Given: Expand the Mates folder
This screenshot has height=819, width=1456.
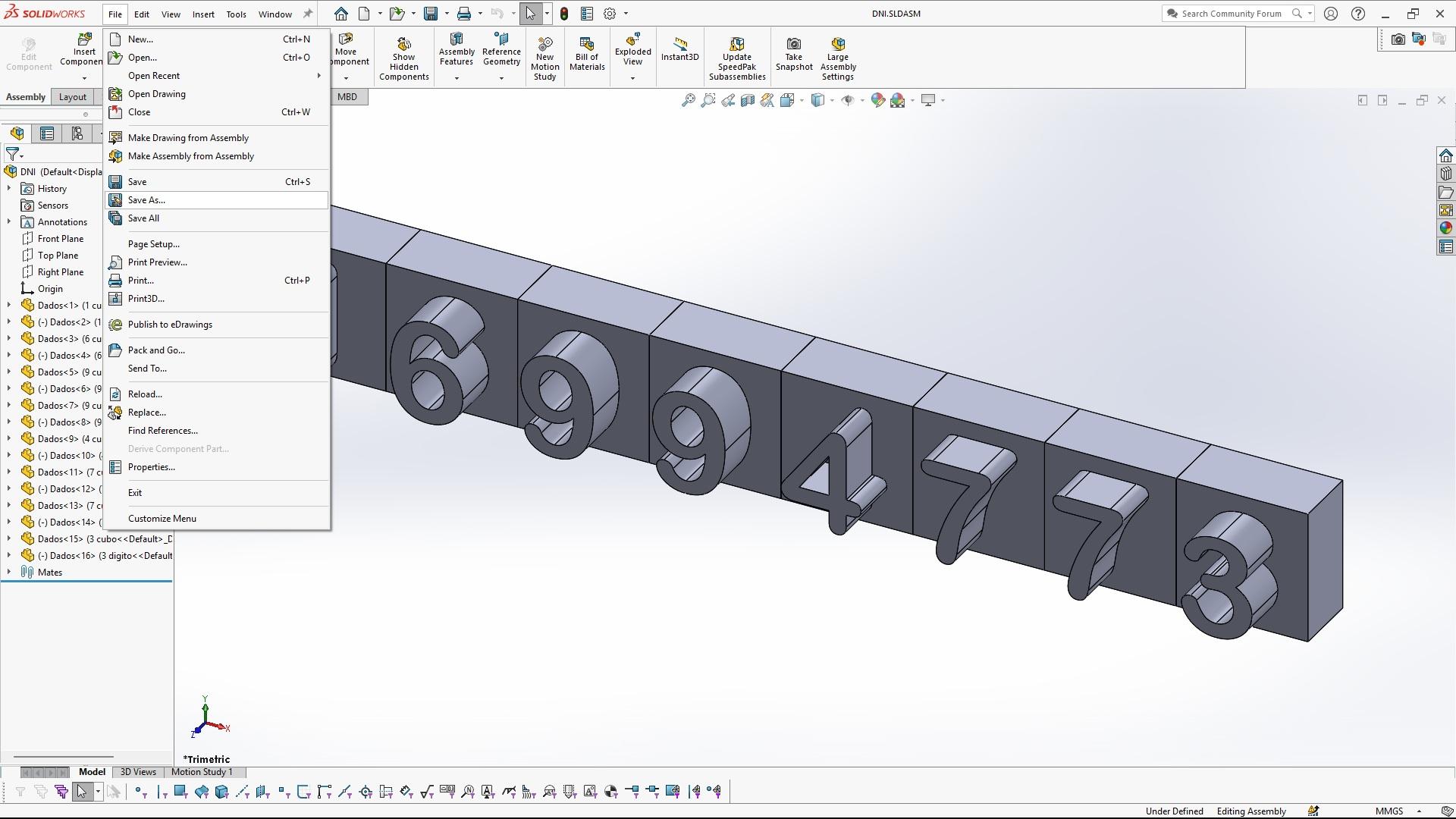Looking at the screenshot, I should coord(9,572).
